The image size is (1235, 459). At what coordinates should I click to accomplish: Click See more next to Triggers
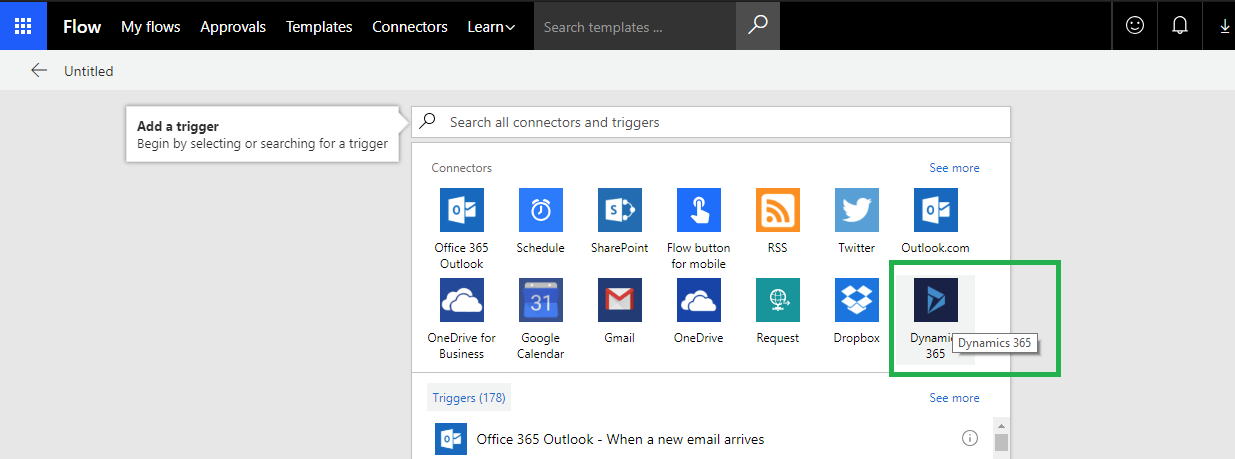point(954,398)
